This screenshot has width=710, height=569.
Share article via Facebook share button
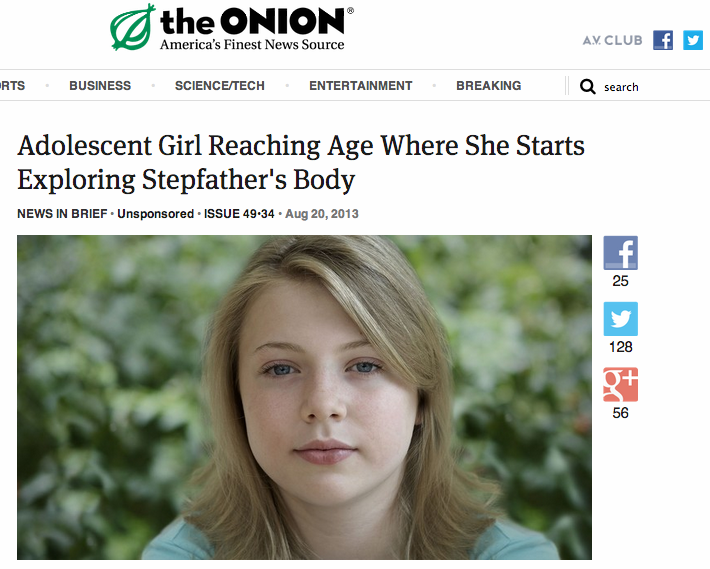click(x=620, y=253)
